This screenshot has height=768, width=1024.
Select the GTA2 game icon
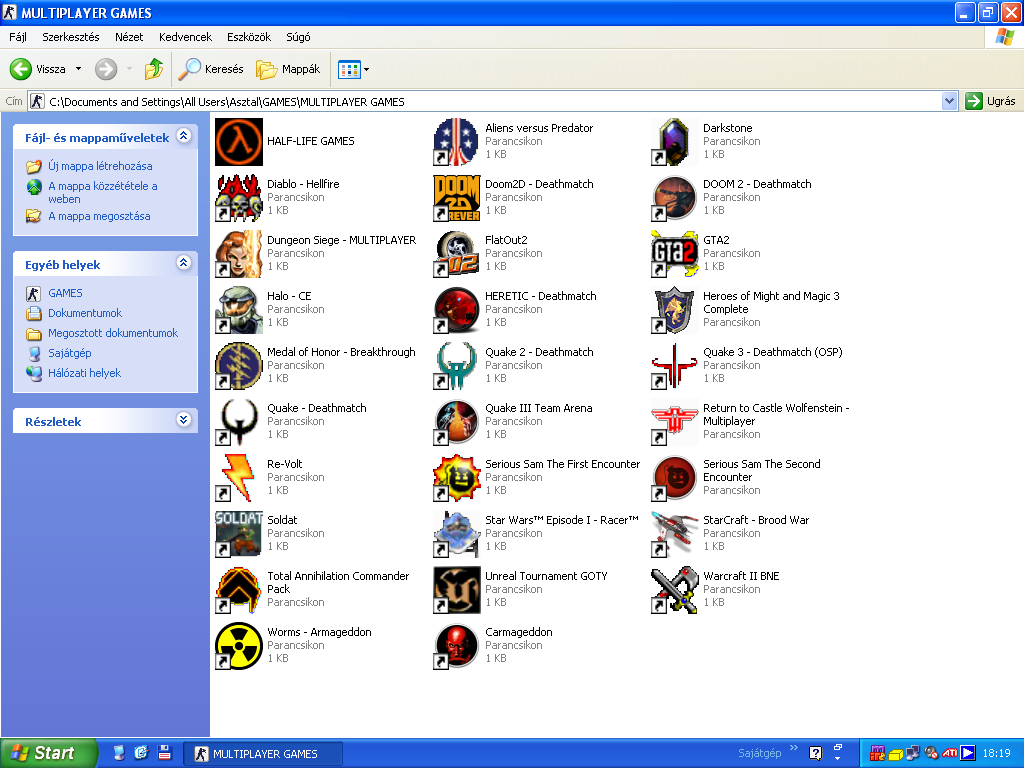[x=675, y=254]
